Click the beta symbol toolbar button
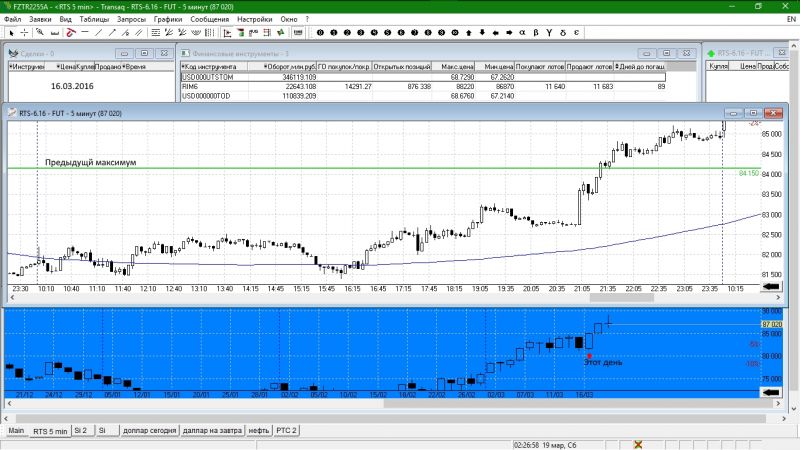This screenshot has height=450, width=800. click(536, 33)
